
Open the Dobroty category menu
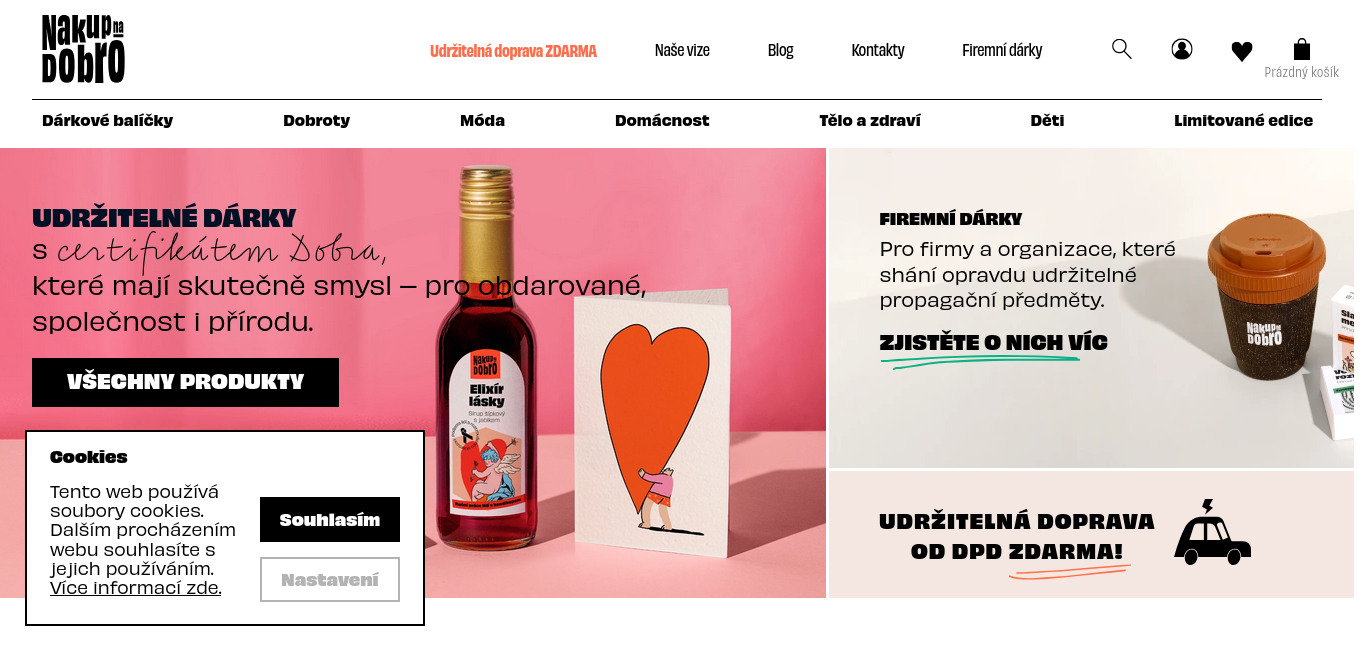[316, 121]
